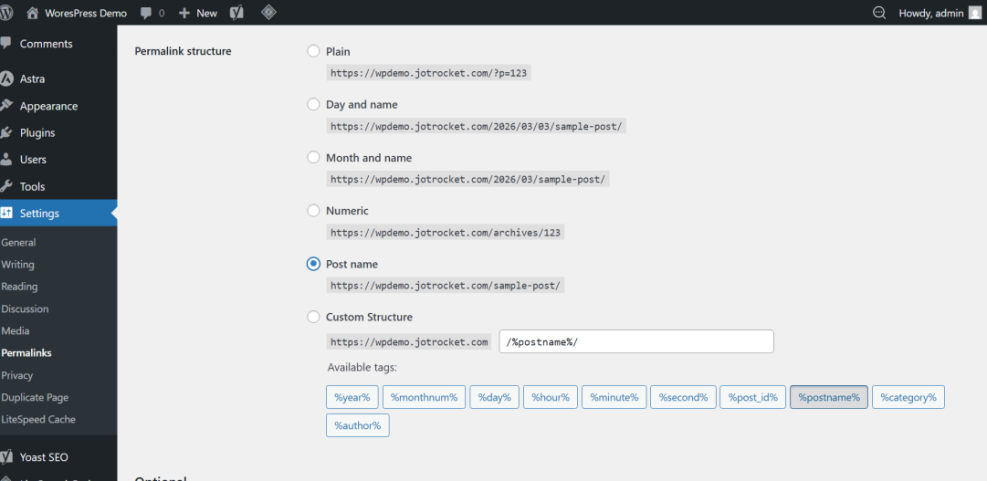
Task: Click Comments sidebar icon
Action: [6, 43]
